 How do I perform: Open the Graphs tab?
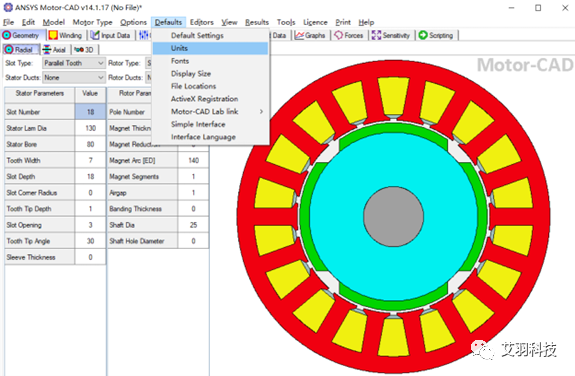point(311,35)
